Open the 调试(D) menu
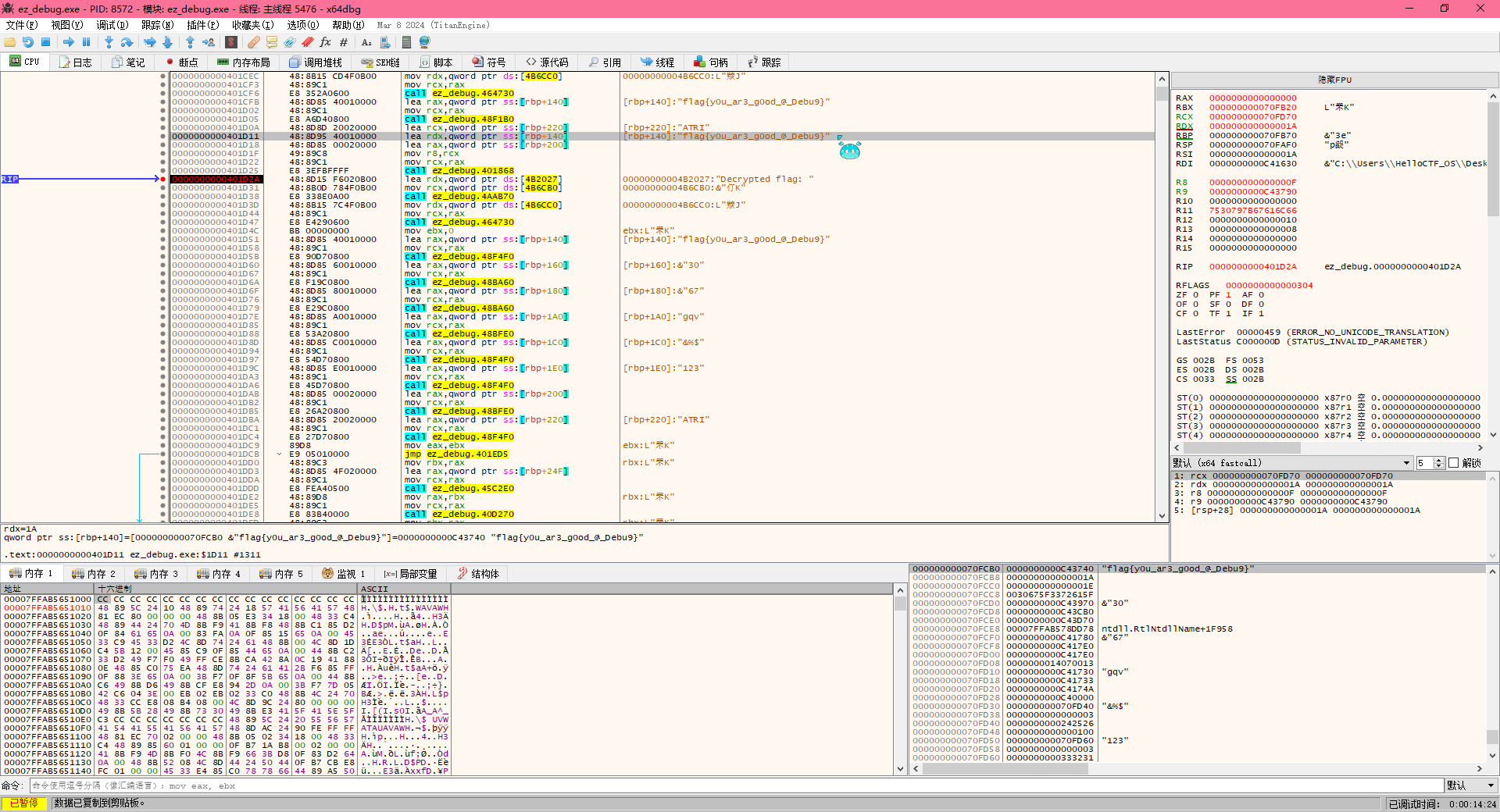This screenshot has height=812, width=1500. [x=112, y=25]
